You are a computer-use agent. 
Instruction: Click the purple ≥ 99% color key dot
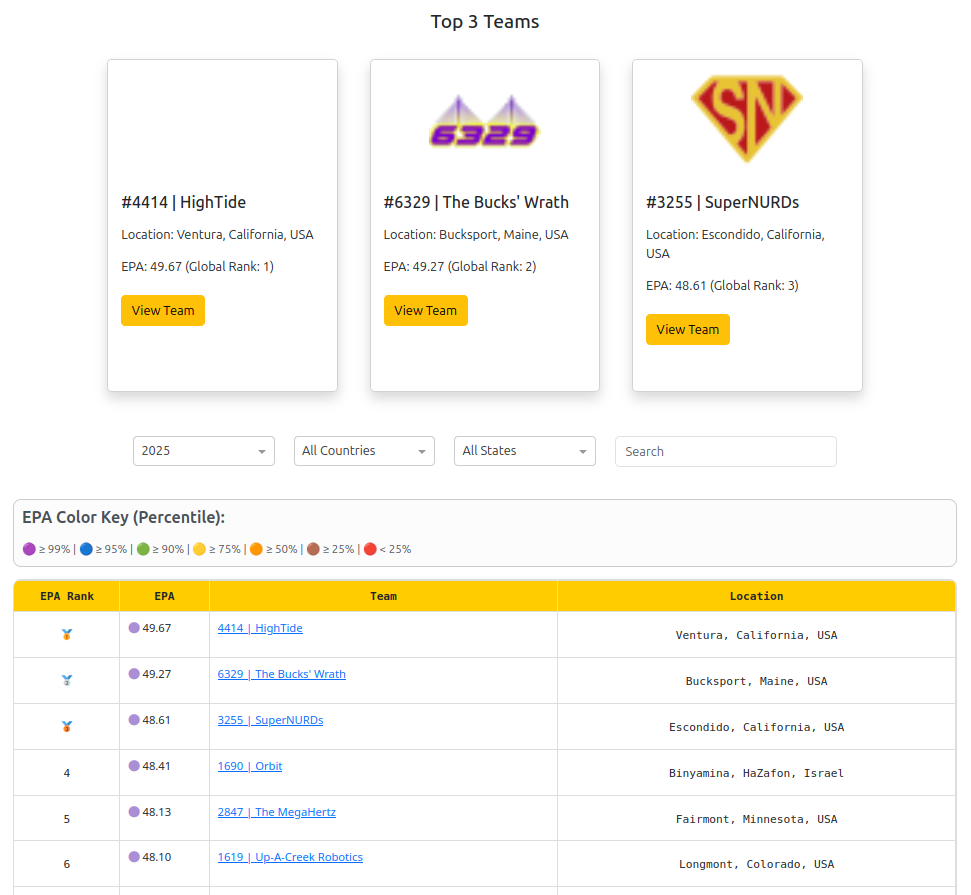pos(29,549)
